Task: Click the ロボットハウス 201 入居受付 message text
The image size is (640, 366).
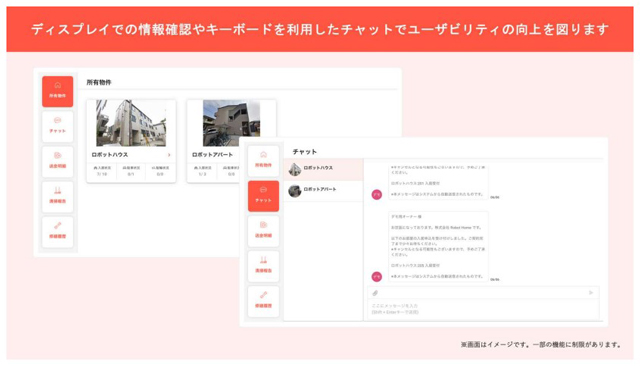Action: click(x=415, y=184)
